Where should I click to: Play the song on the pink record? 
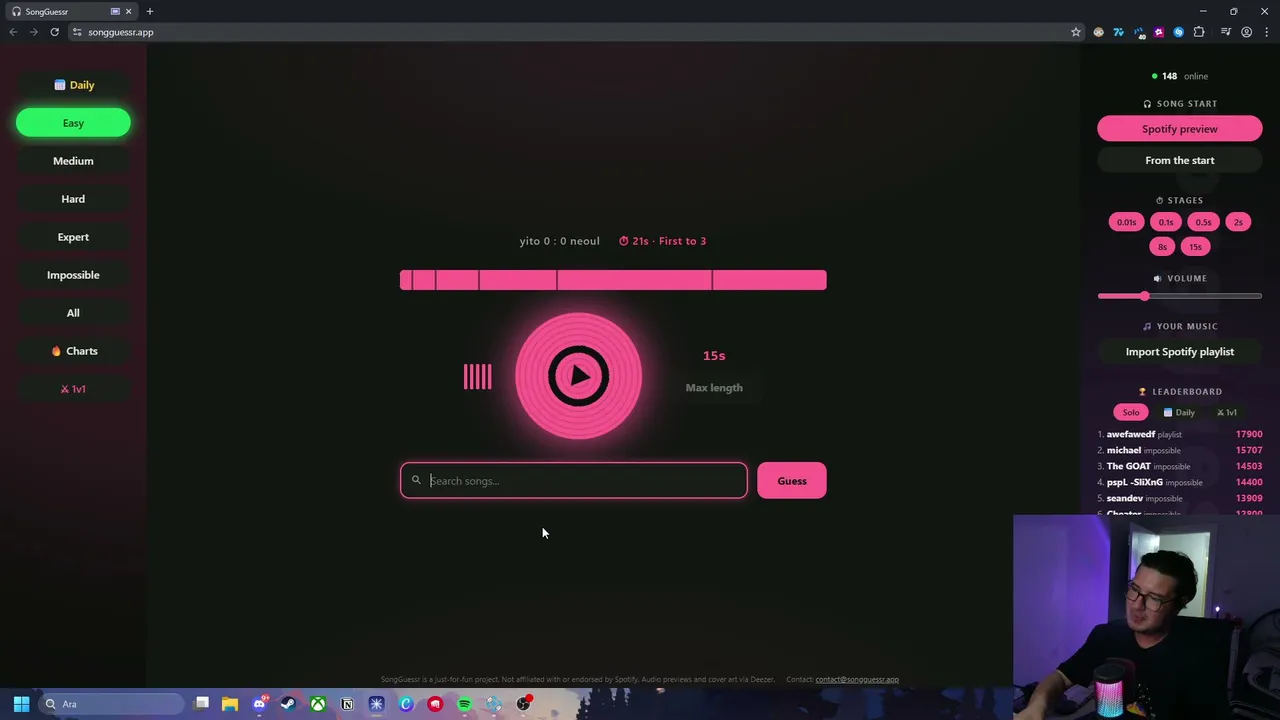(578, 376)
